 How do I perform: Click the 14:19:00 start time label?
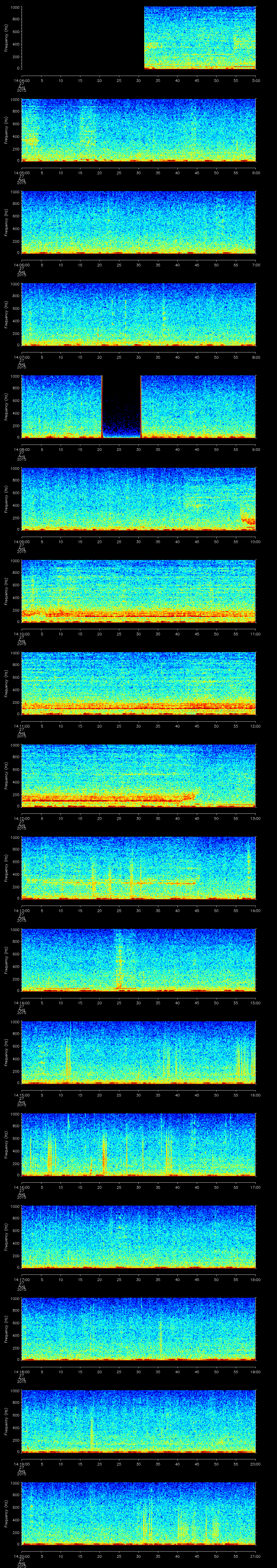coord(21,1463)
